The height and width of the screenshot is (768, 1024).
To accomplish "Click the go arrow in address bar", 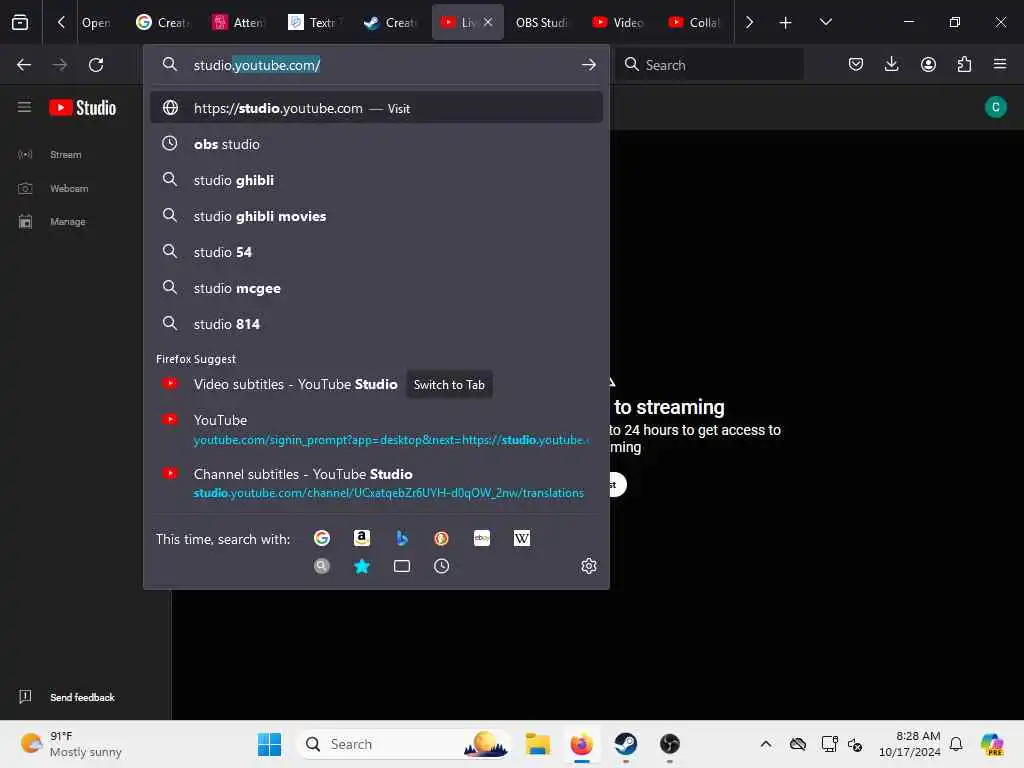I will pyautogui.click(x=588, y=65).
